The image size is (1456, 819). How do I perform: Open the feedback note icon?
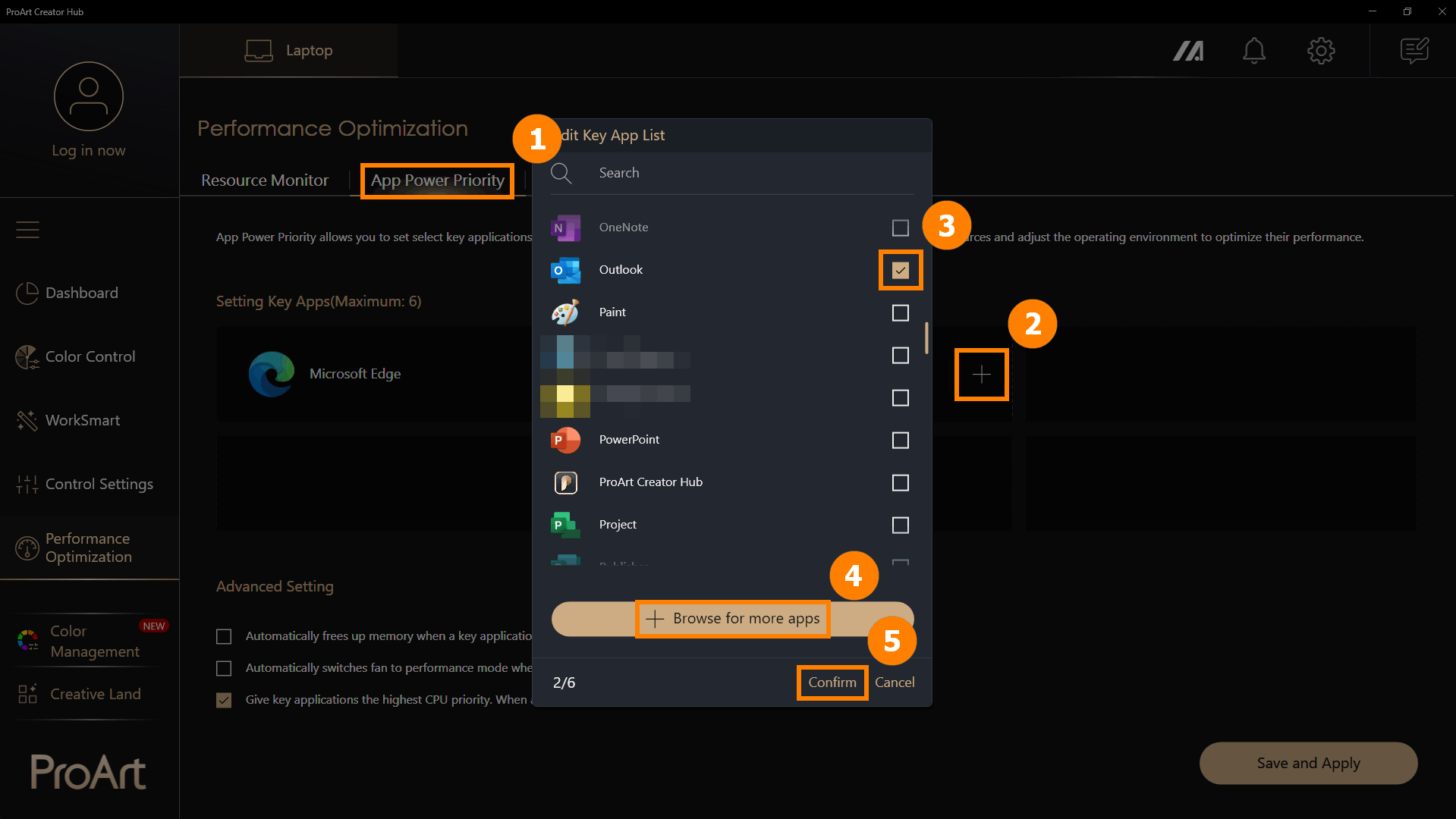pos(1414,51)
